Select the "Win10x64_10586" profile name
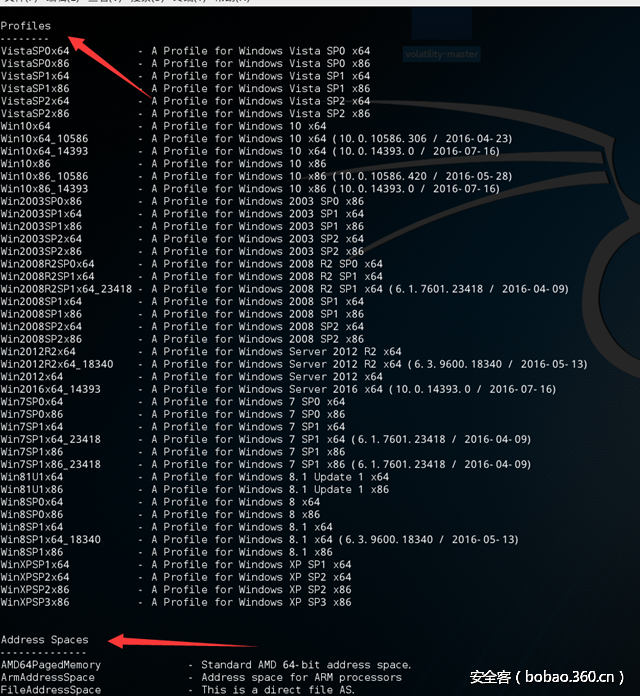 click(44, 138)
